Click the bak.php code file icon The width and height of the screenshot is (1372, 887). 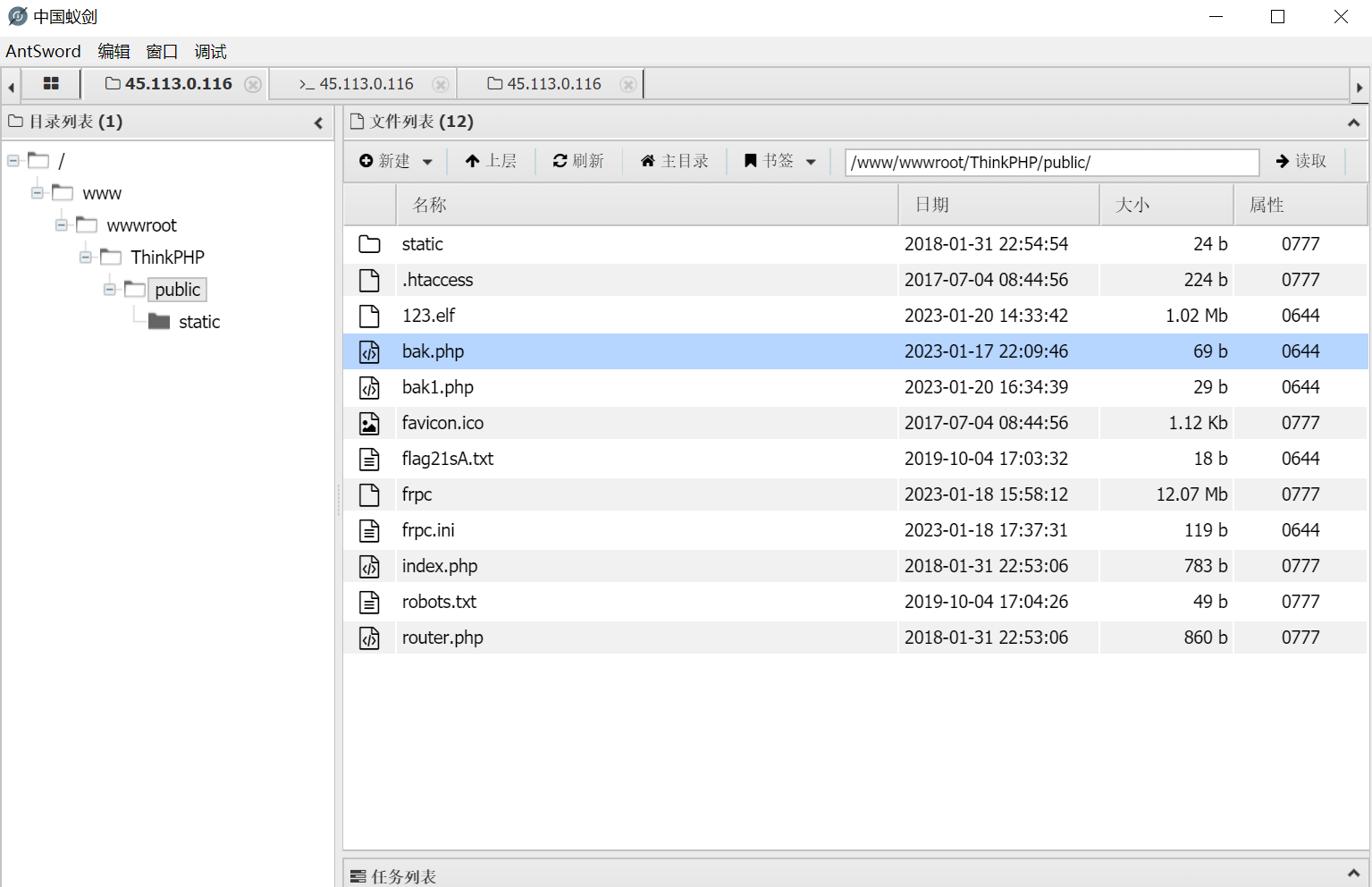point(369,351)
